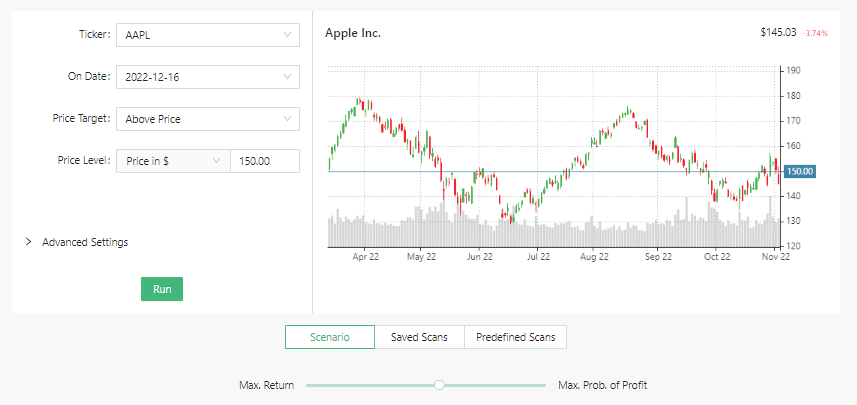Click the Max. Prob. of Profit label
857x405 pixels.
pos(602,385)
